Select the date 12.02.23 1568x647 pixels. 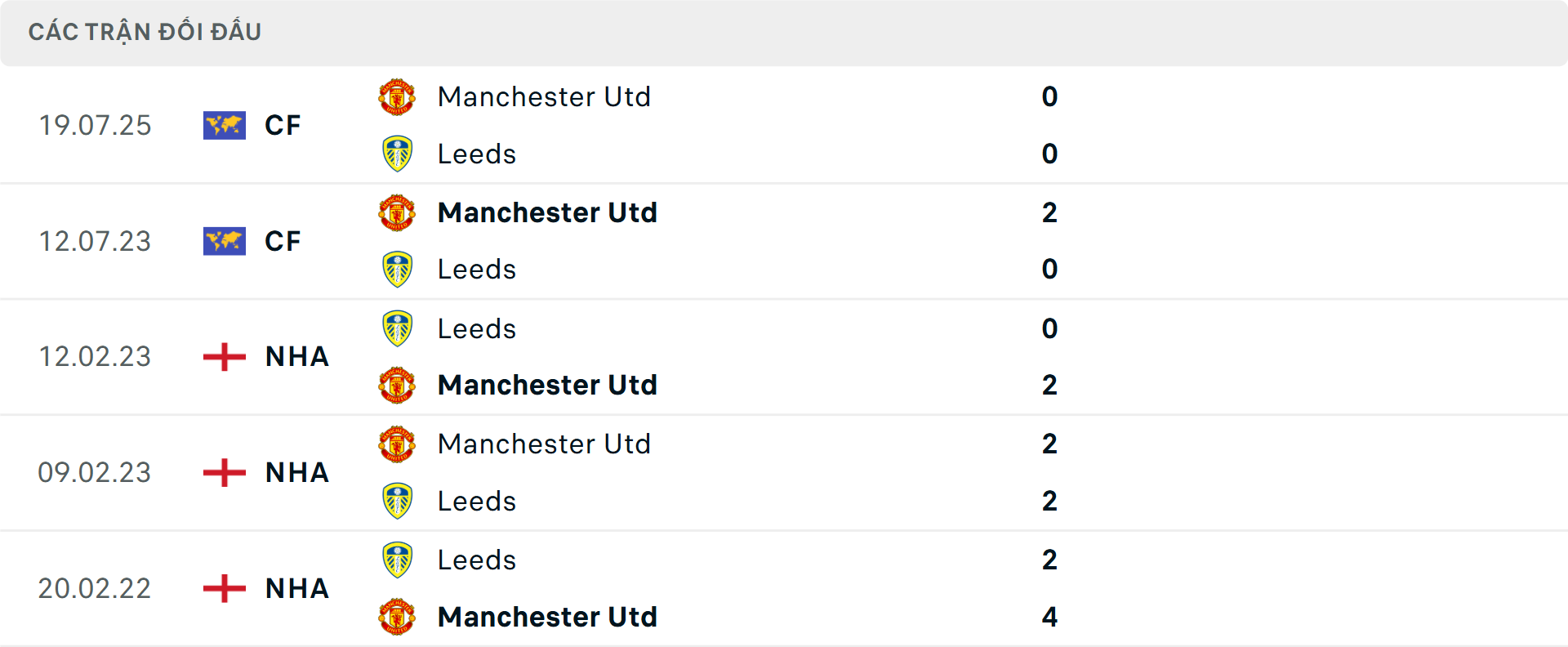95,357
